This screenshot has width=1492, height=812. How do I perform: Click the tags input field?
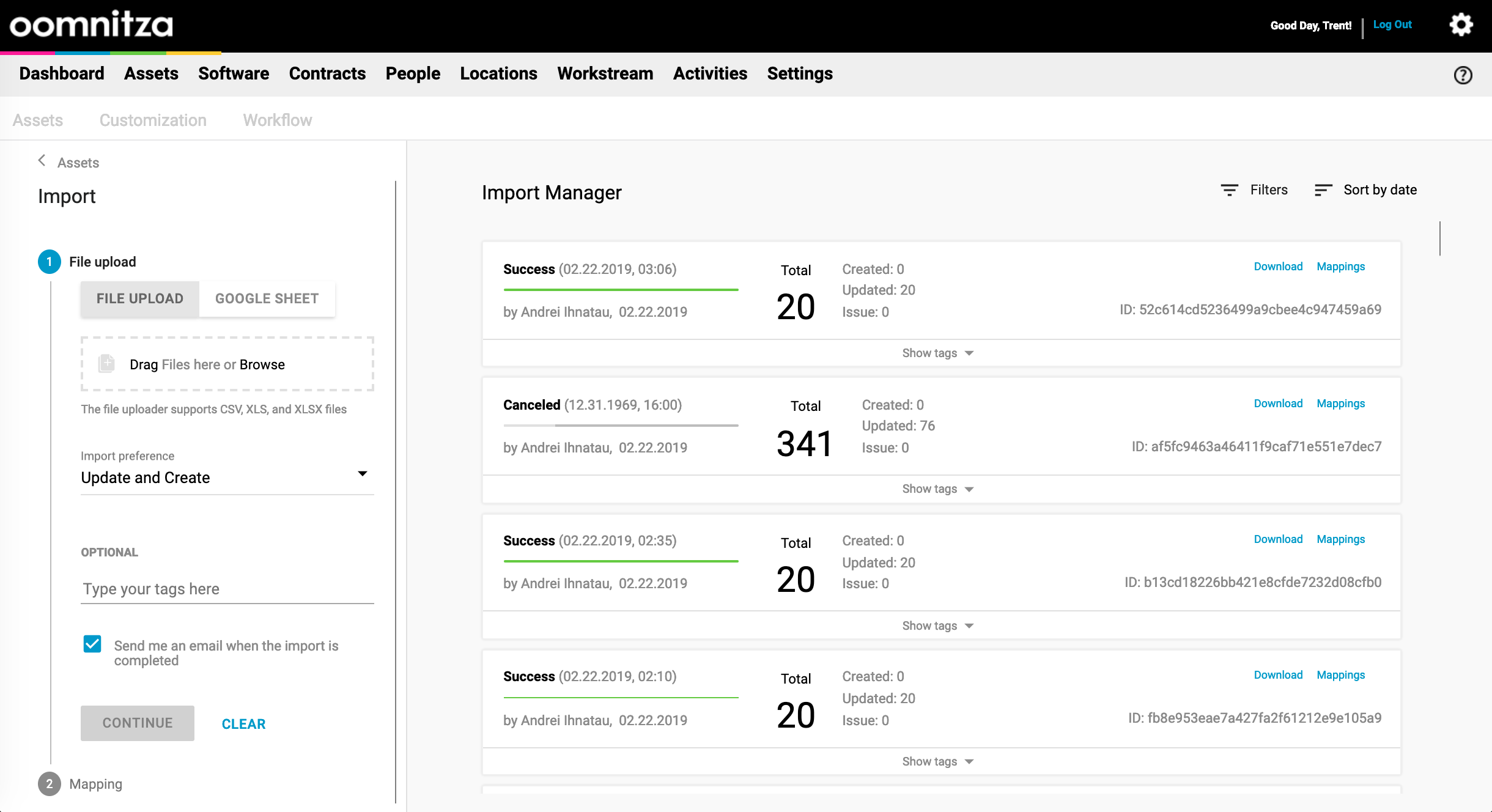pyautogui.click(x=226, y=589)
